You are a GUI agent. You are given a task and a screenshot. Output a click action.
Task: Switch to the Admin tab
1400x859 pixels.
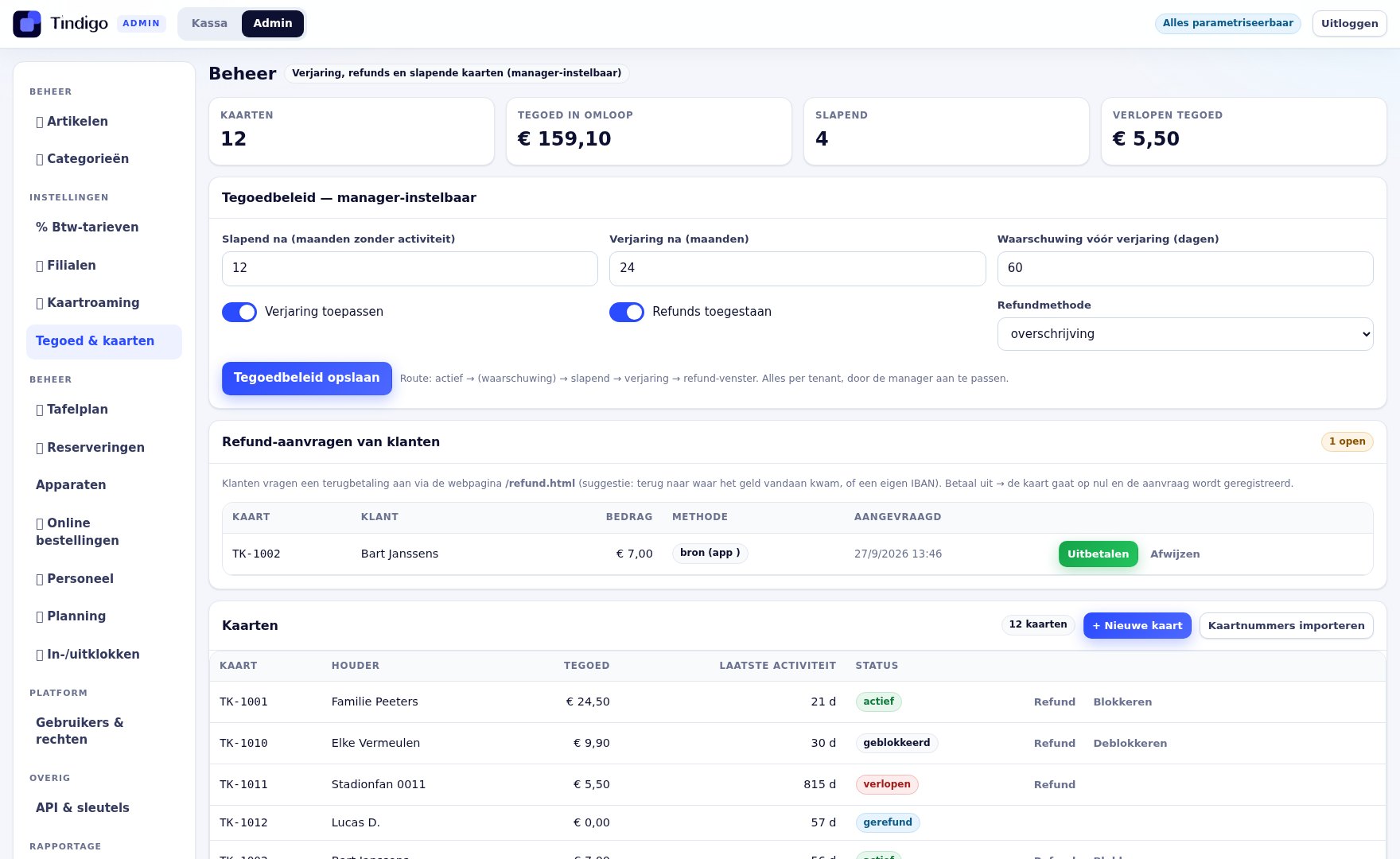pos(273,24)
